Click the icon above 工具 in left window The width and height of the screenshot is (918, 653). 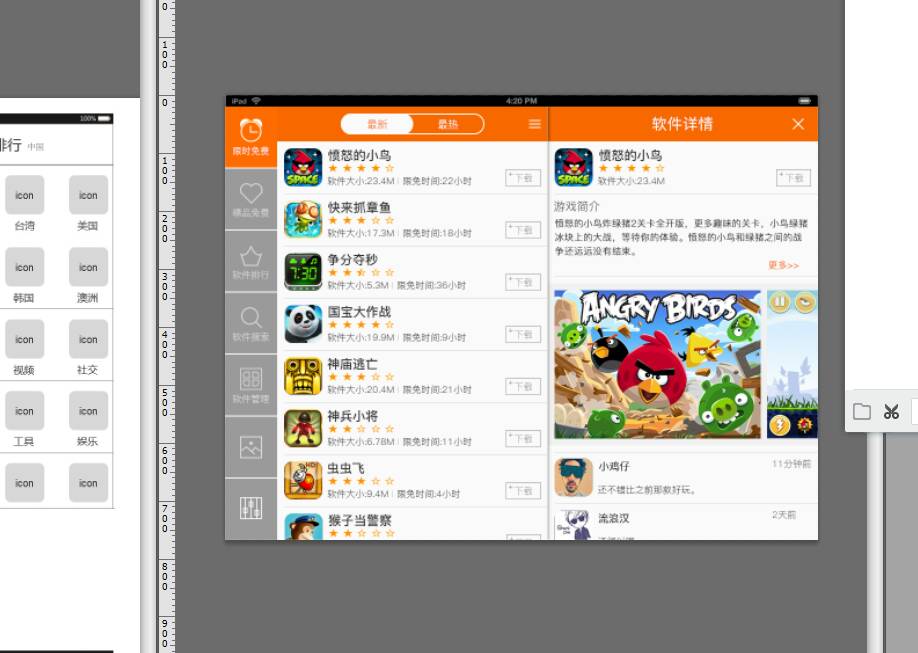coord(25,411)
